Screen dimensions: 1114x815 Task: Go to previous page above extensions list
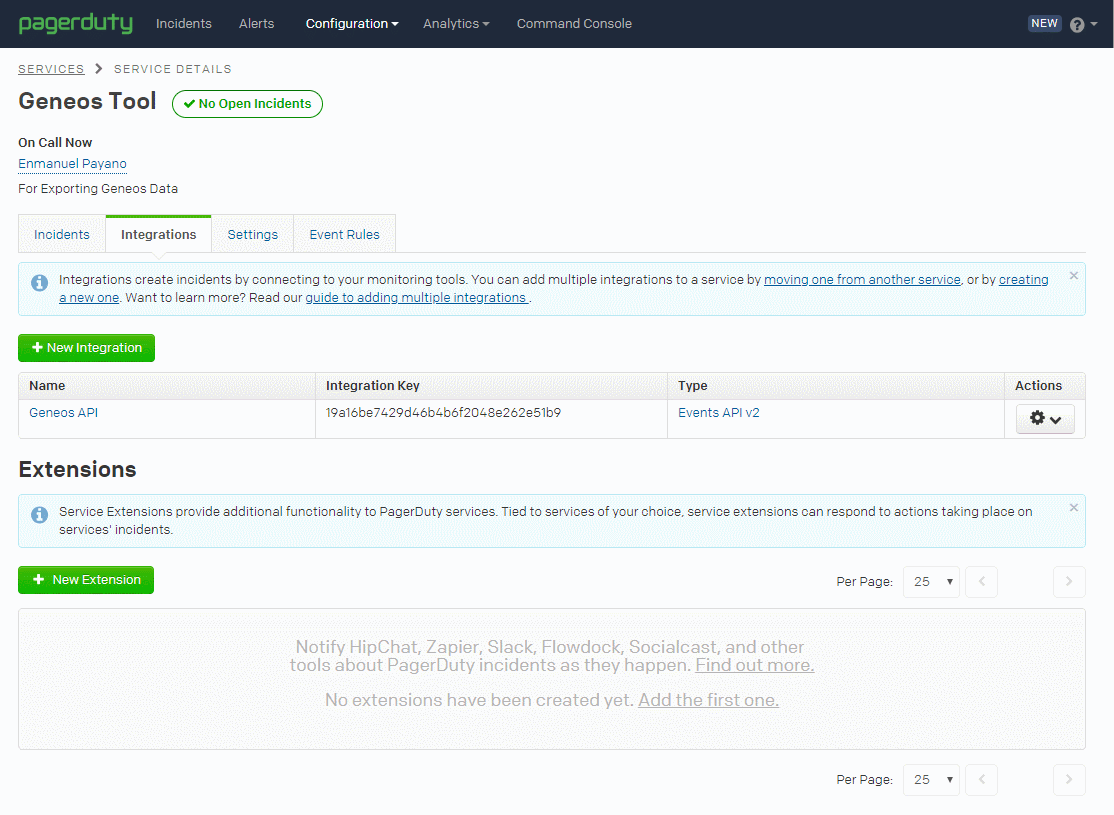(x=982, y=581)
